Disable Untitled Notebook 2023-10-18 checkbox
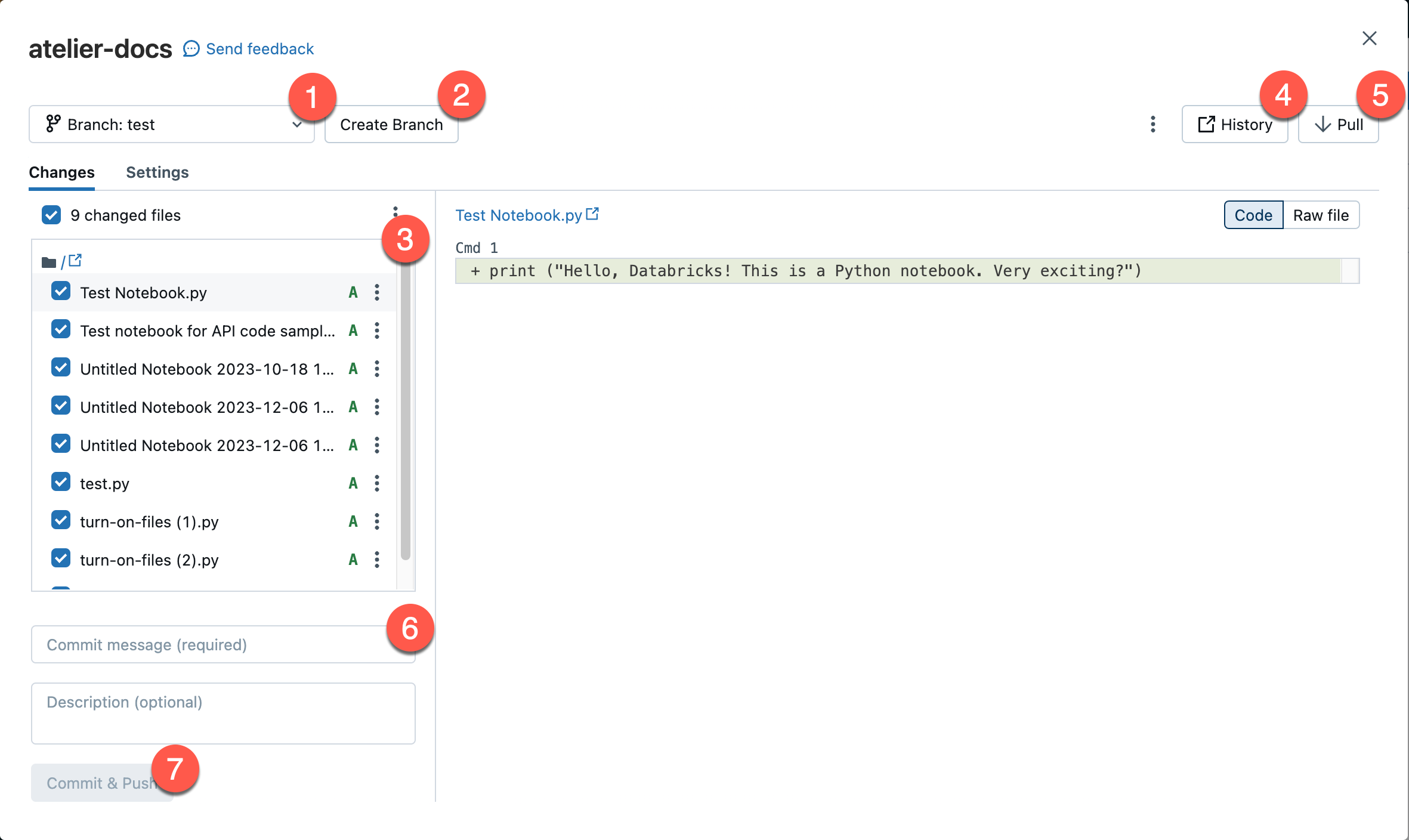 click(59, 368)
